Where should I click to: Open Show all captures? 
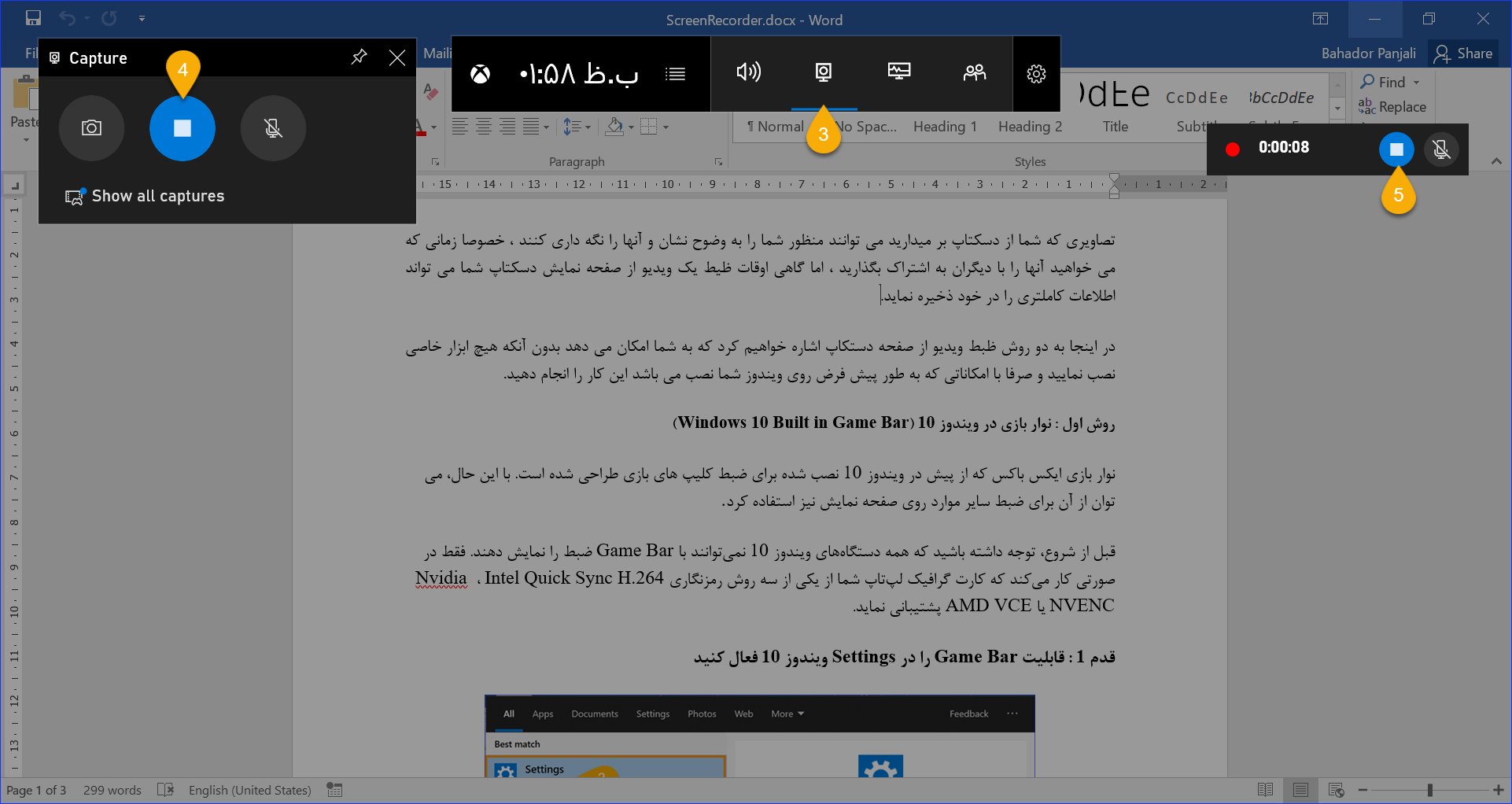click(x=145, y=196)
